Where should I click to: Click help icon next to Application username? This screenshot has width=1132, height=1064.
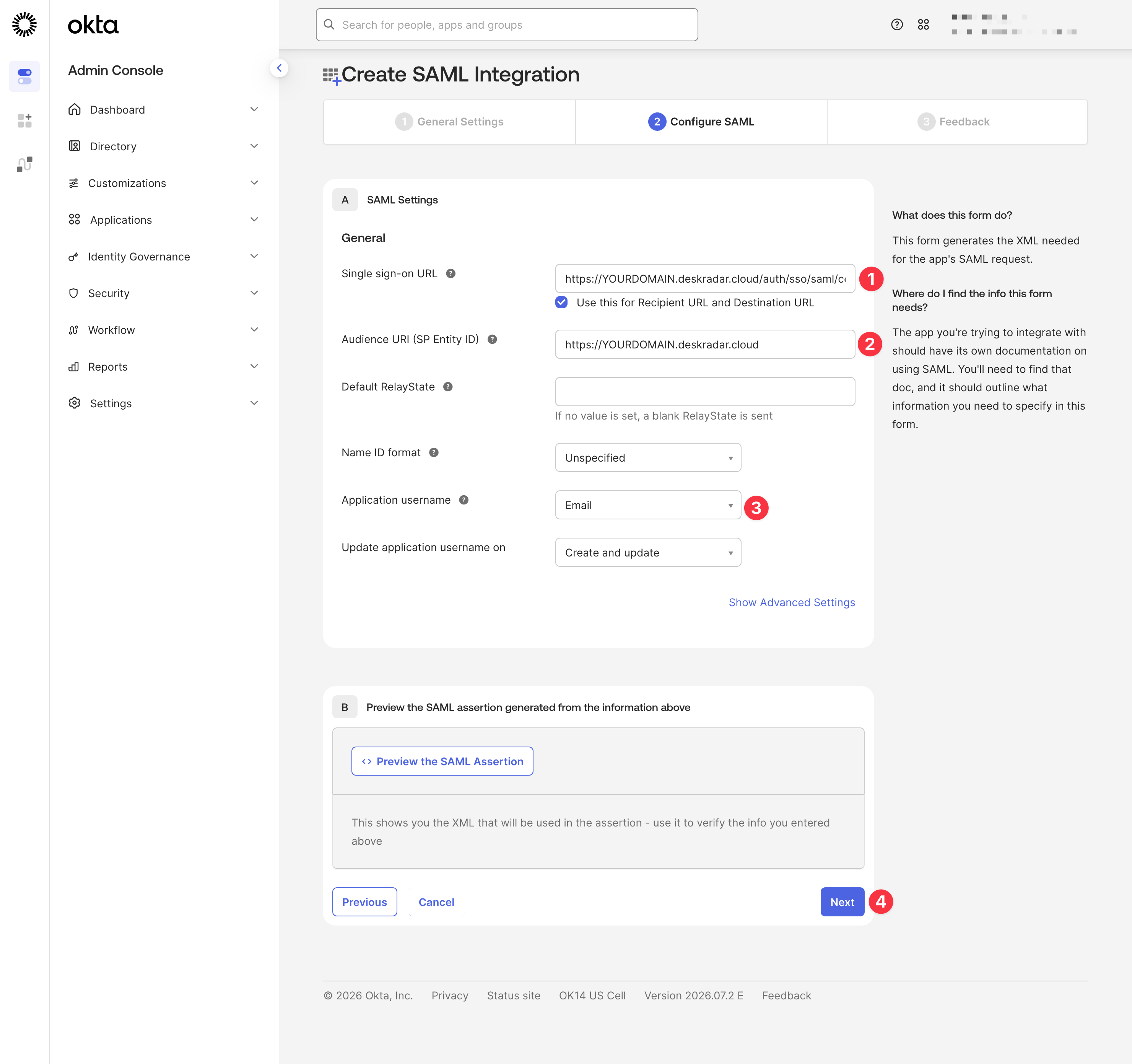click(464, 500)
